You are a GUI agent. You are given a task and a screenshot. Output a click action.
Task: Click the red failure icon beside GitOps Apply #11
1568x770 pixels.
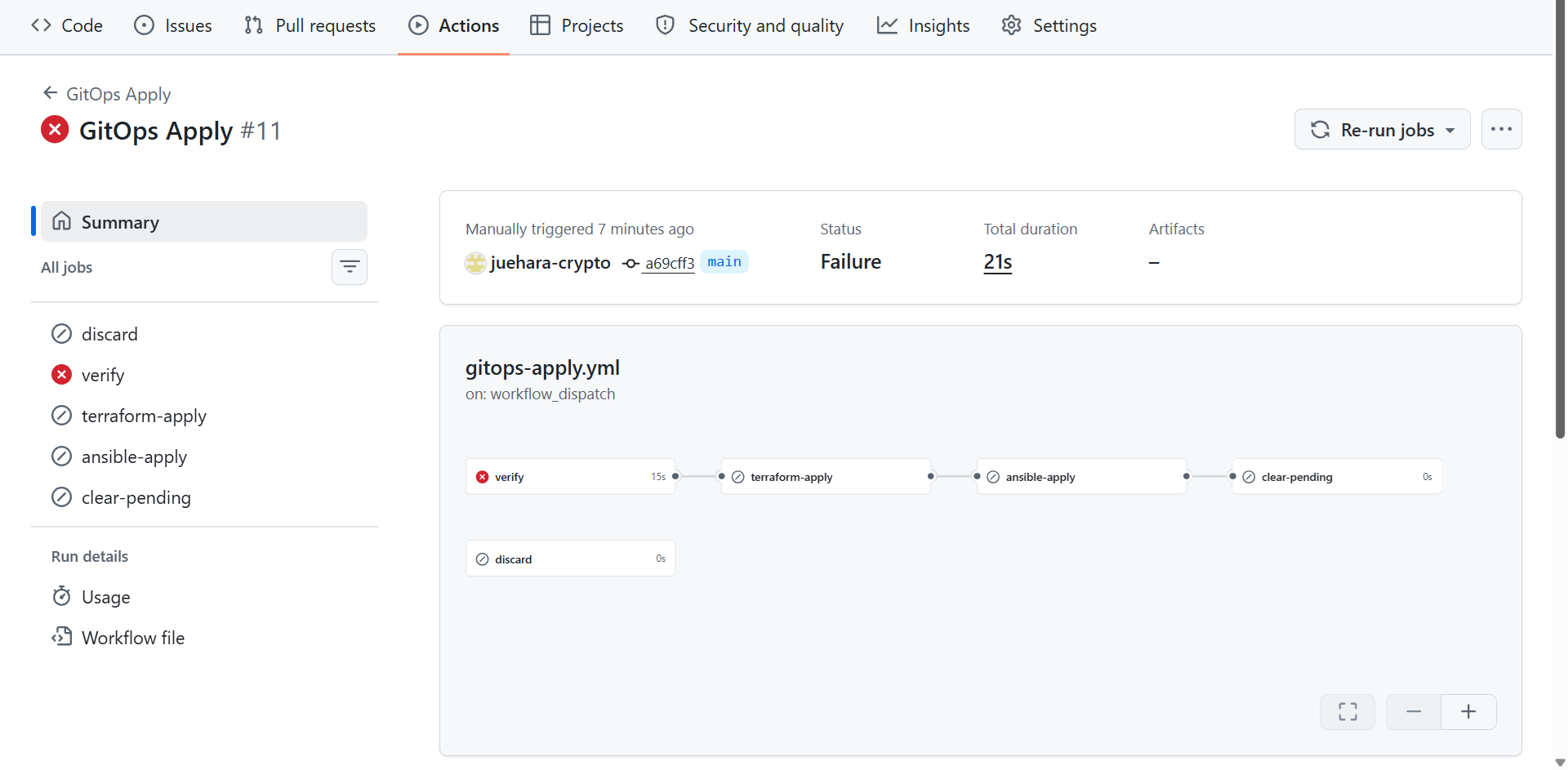(55, 130)
